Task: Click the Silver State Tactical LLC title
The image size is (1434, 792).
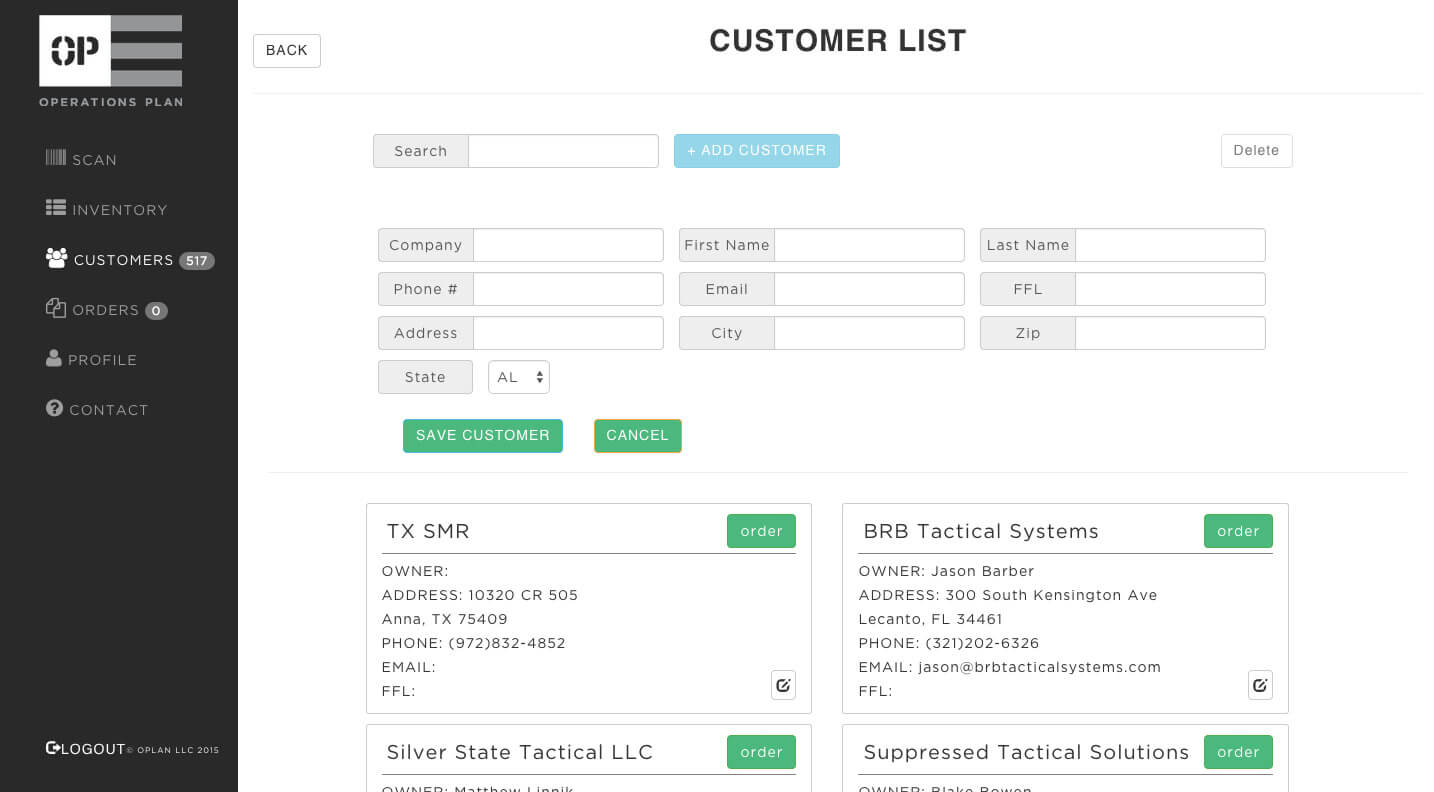Action: (x=520, y=752)
